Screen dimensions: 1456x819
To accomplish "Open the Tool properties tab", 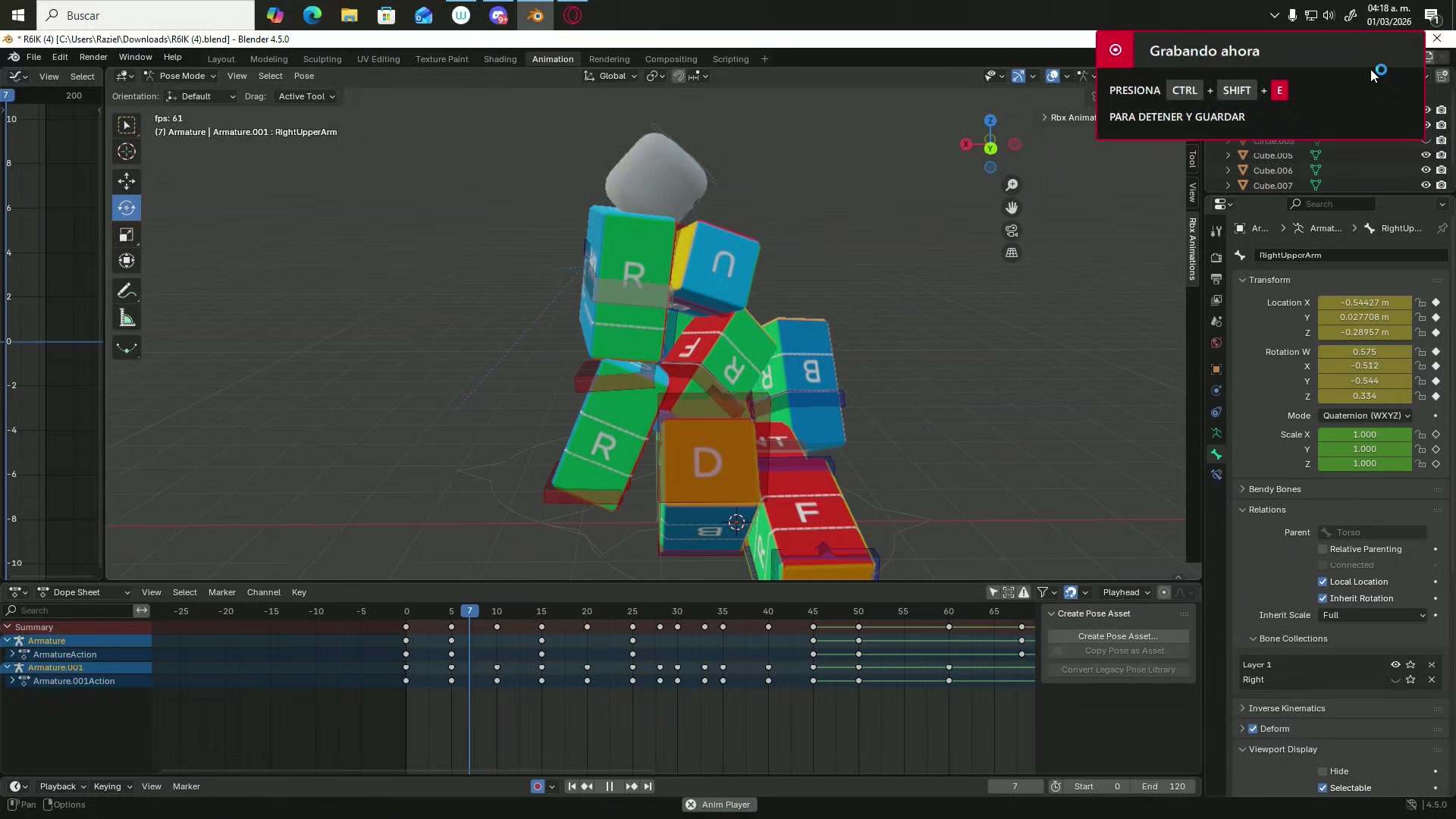I will [x=1216, y=231].
